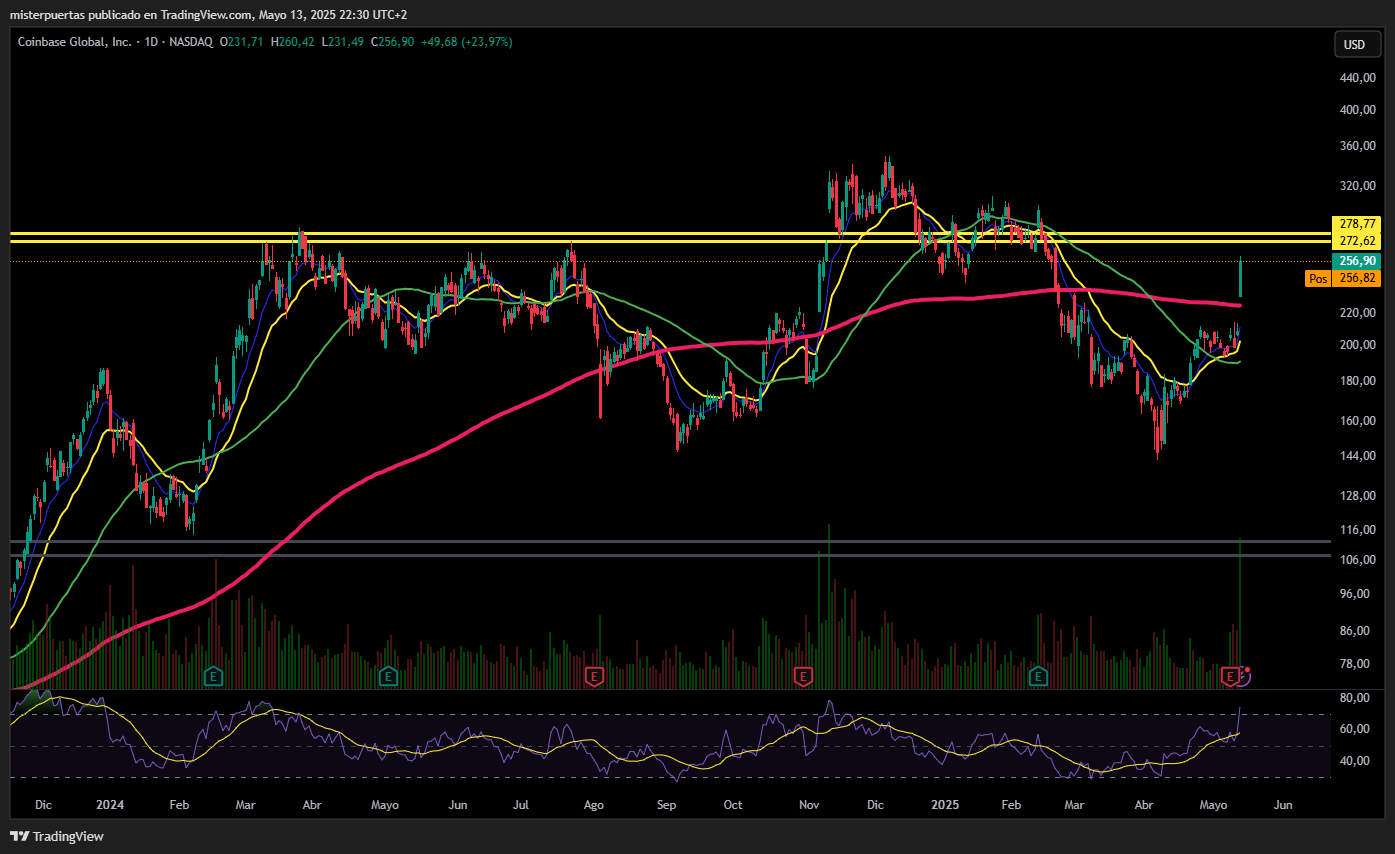The width and height of the screenshot is (1395, 854).
Task: Click the green earnings E marker near Mayo 2024
Action: point(388,677)
